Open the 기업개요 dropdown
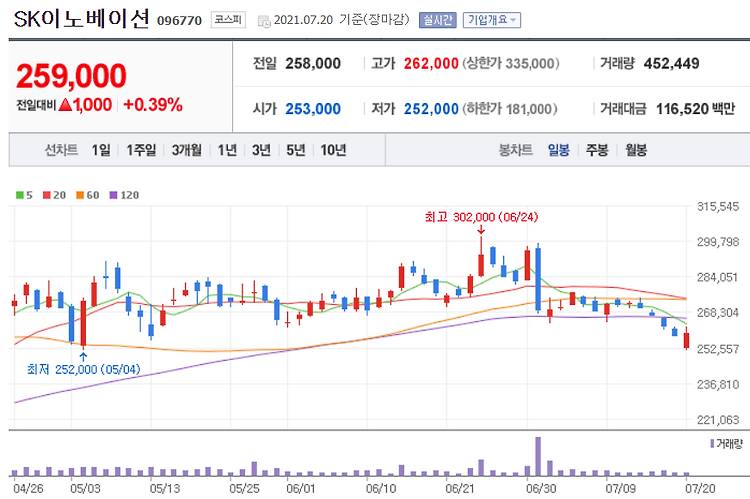Image resolution: width=750 pixels, height=499 pixels. point(492,20)
